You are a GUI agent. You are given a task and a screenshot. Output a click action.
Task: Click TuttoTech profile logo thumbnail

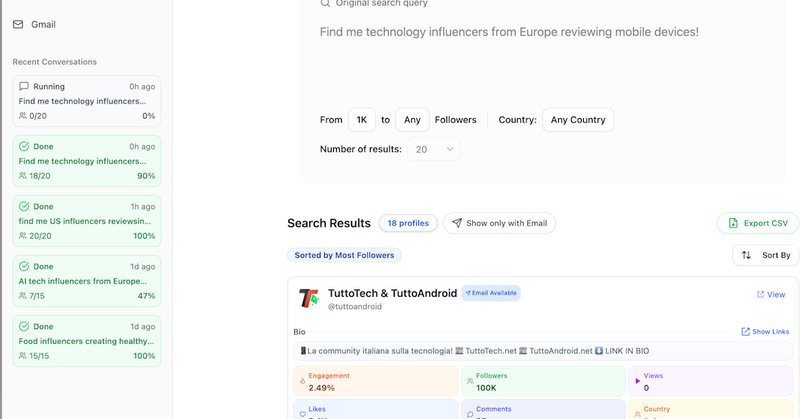point(309,299)
